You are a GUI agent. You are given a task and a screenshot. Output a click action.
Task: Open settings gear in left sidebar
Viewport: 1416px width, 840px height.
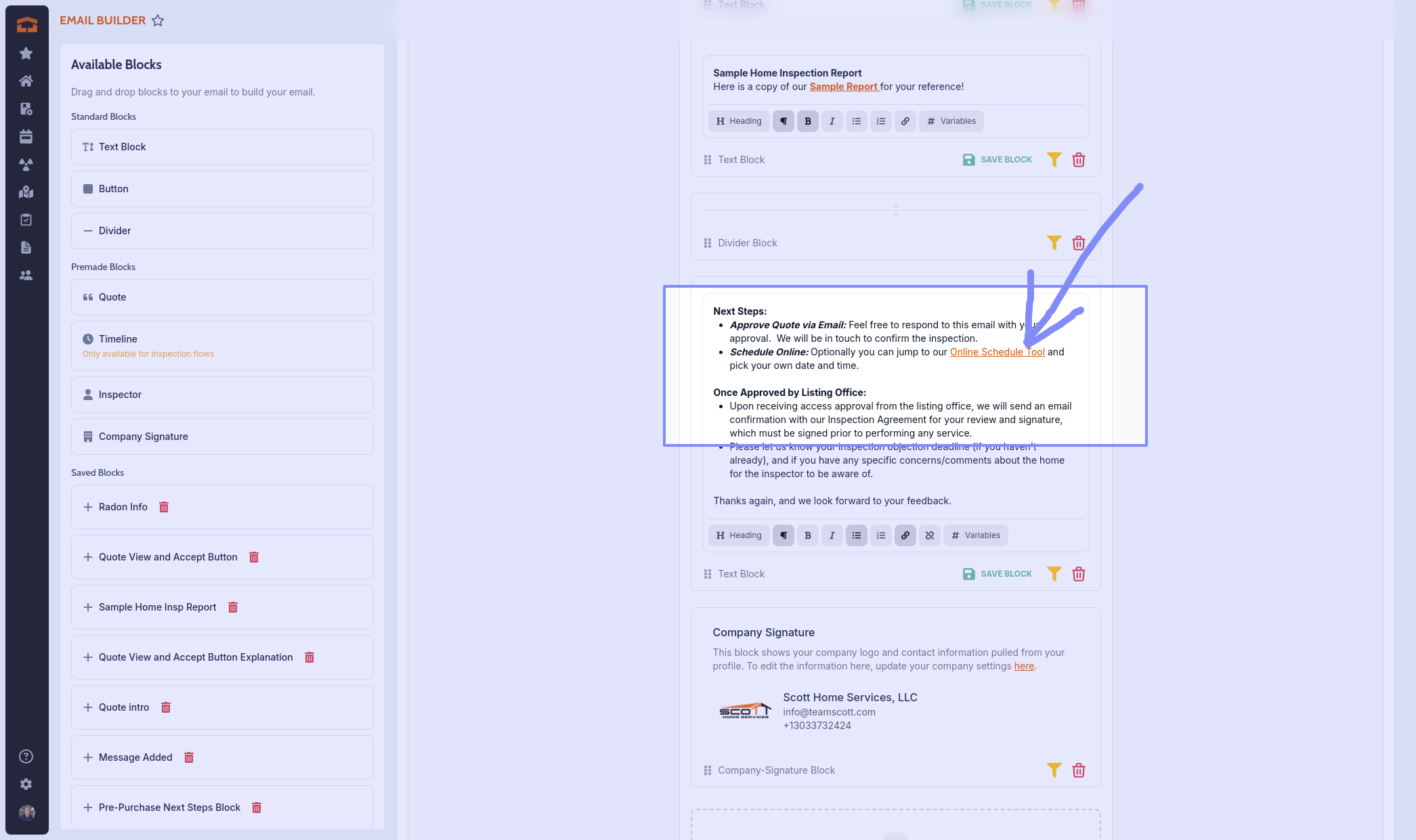tap(26, 784)
